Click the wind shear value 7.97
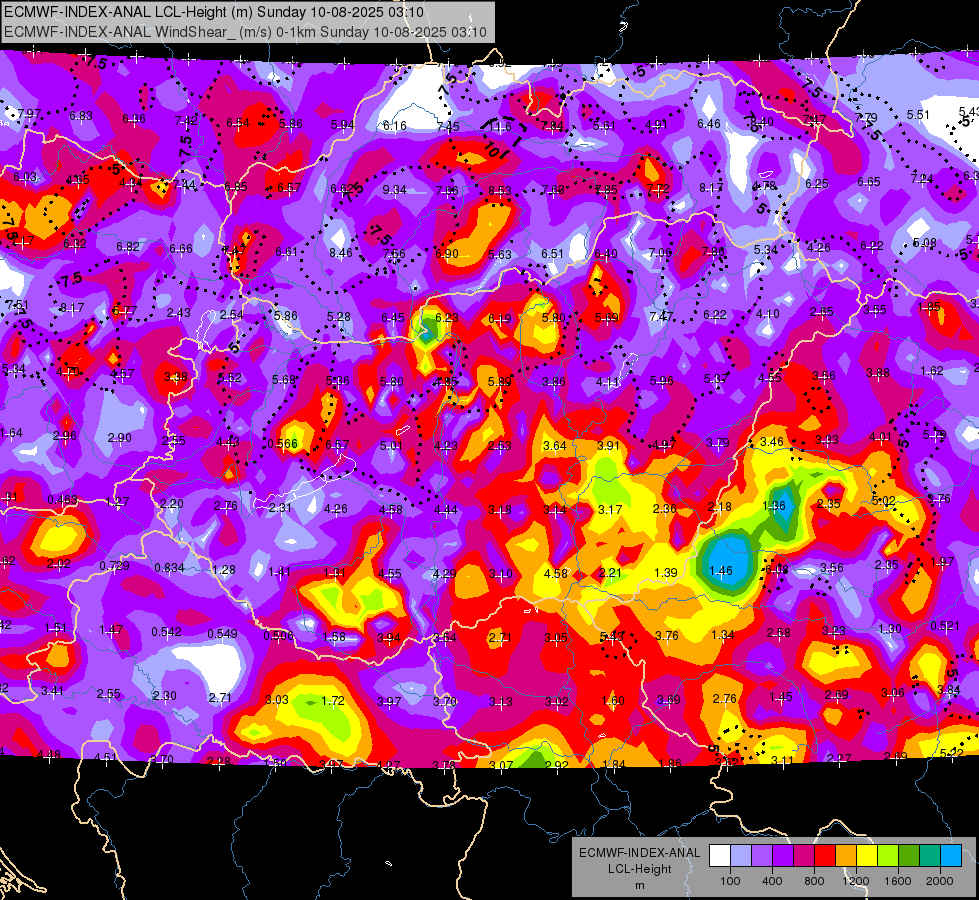Image resolution: width=979 pixels, height=900 pixels. click(x=29, y=114)
